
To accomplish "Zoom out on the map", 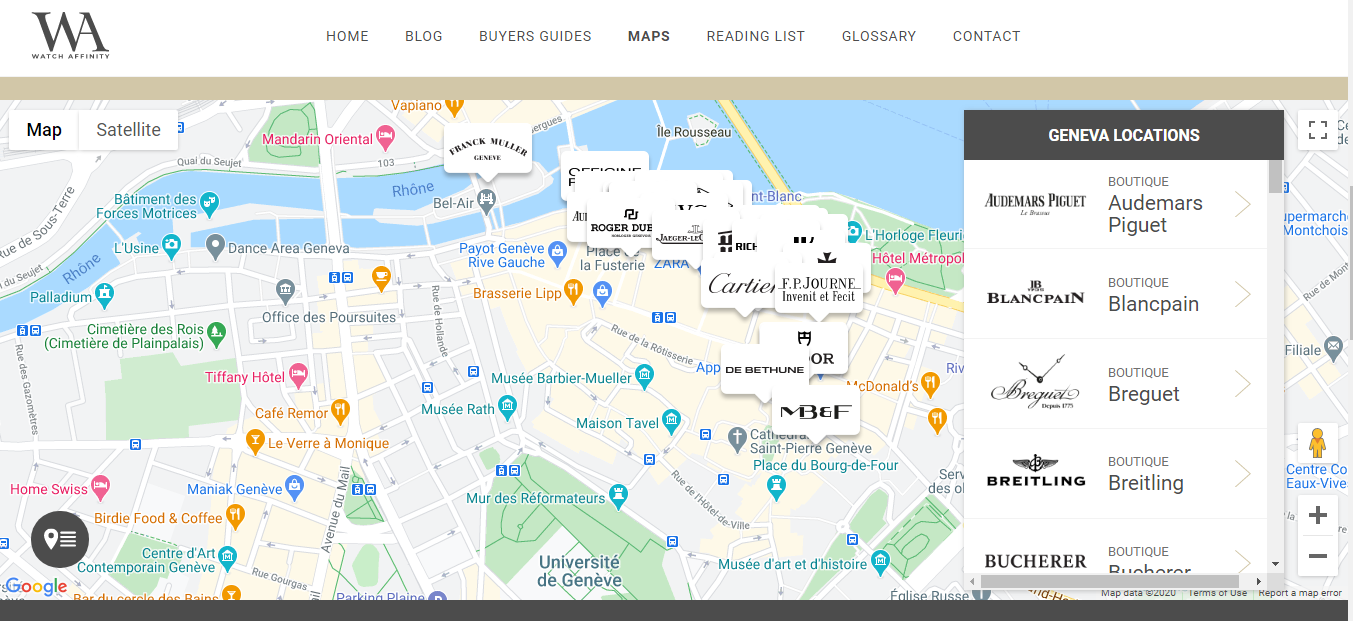I will point(1318,556).
